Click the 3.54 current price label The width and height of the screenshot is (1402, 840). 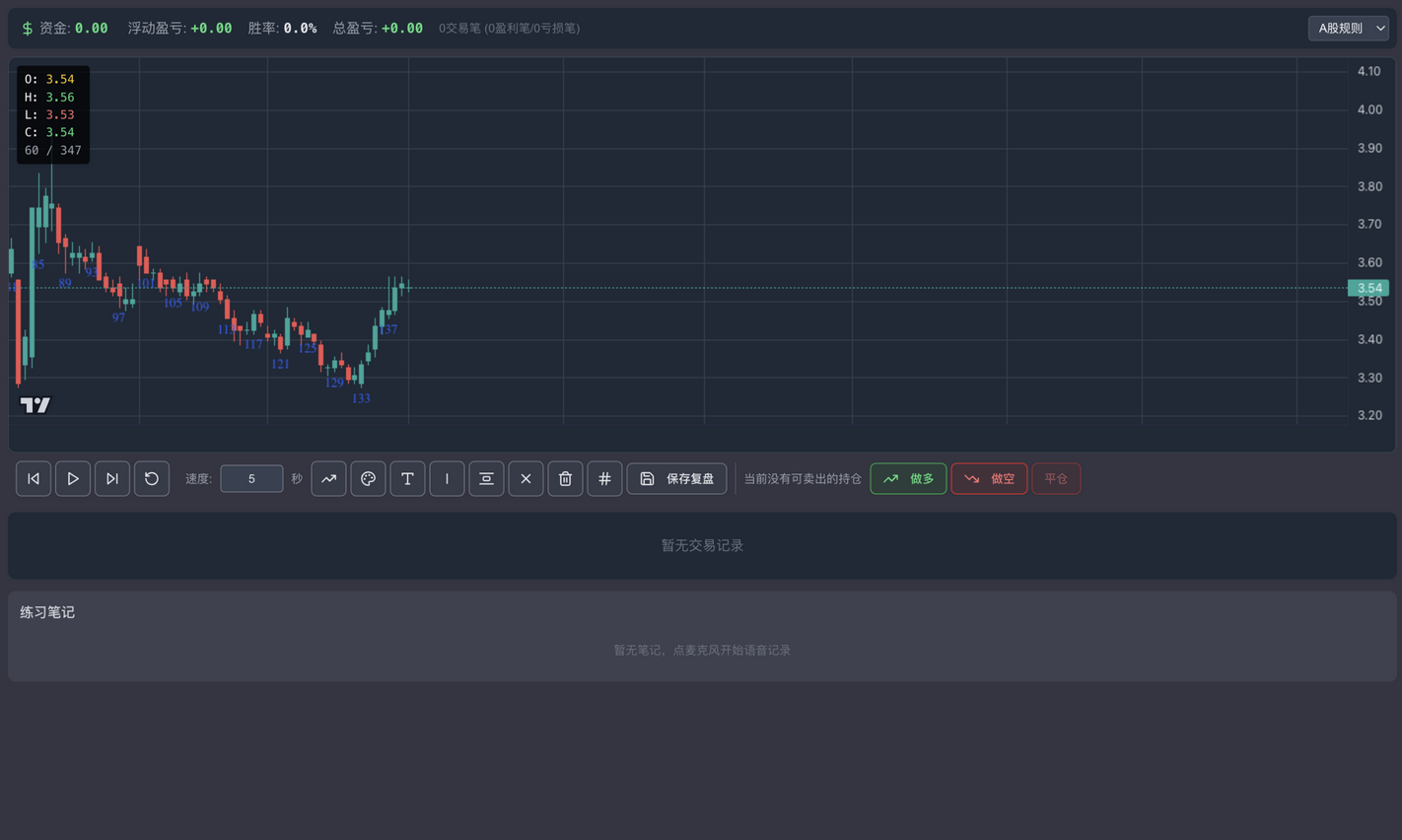(x=1368, y=288)
